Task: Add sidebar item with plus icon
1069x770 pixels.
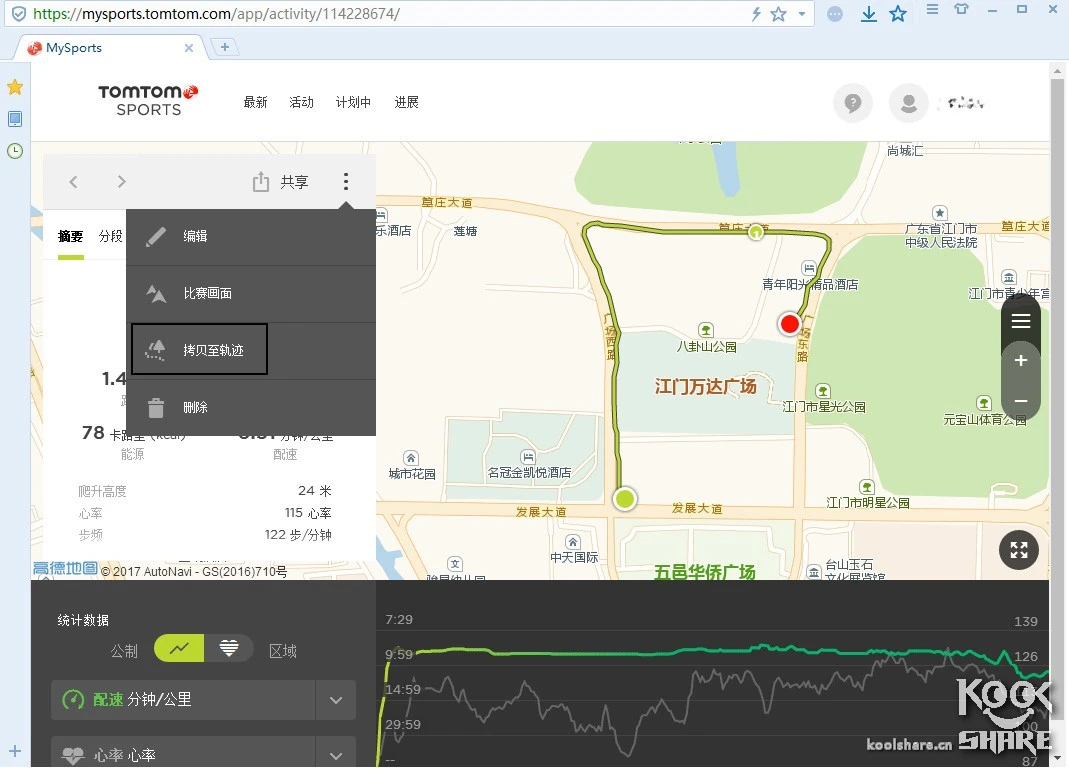Action: [x=15, y=752]
